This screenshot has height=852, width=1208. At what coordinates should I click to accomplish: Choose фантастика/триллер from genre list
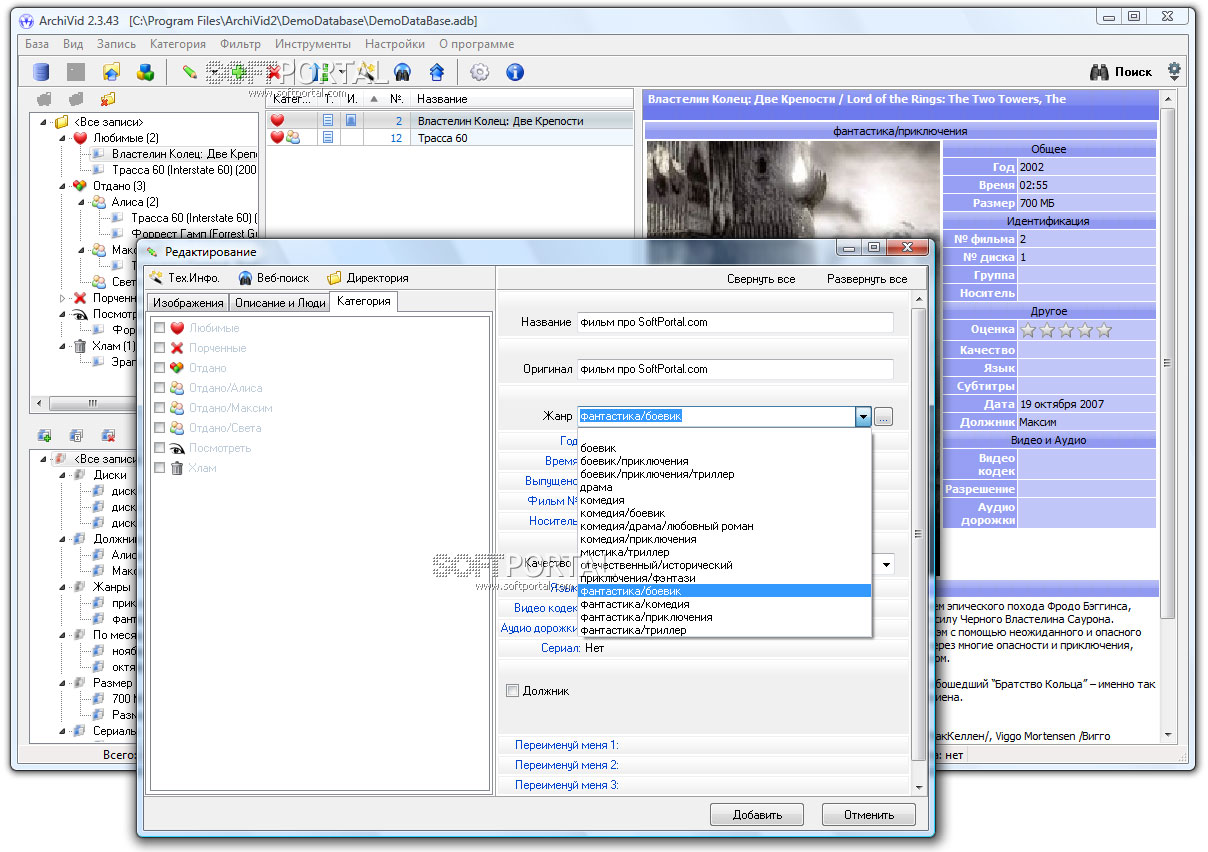click(x=633, y=631)
